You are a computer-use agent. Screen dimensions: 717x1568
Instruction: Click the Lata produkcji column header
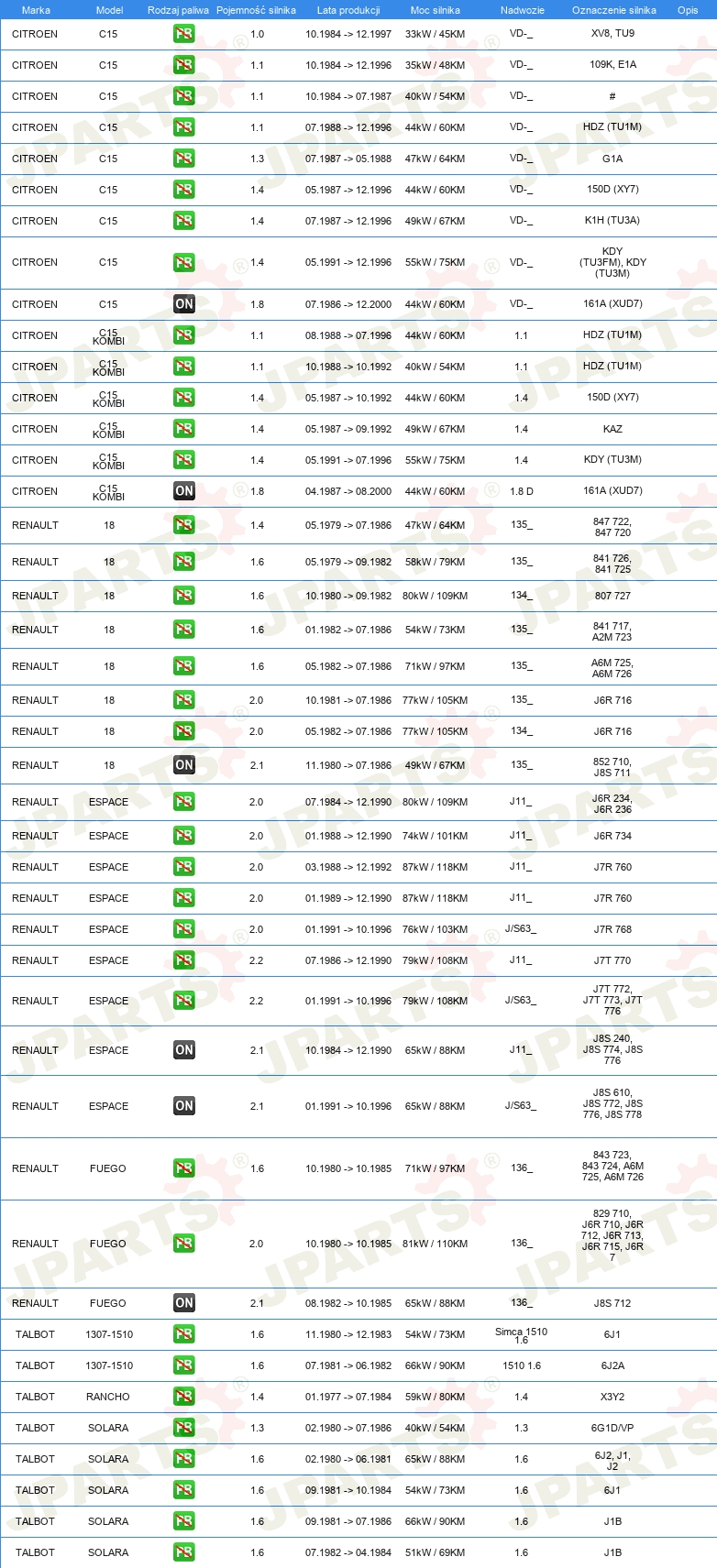(348, 10)
